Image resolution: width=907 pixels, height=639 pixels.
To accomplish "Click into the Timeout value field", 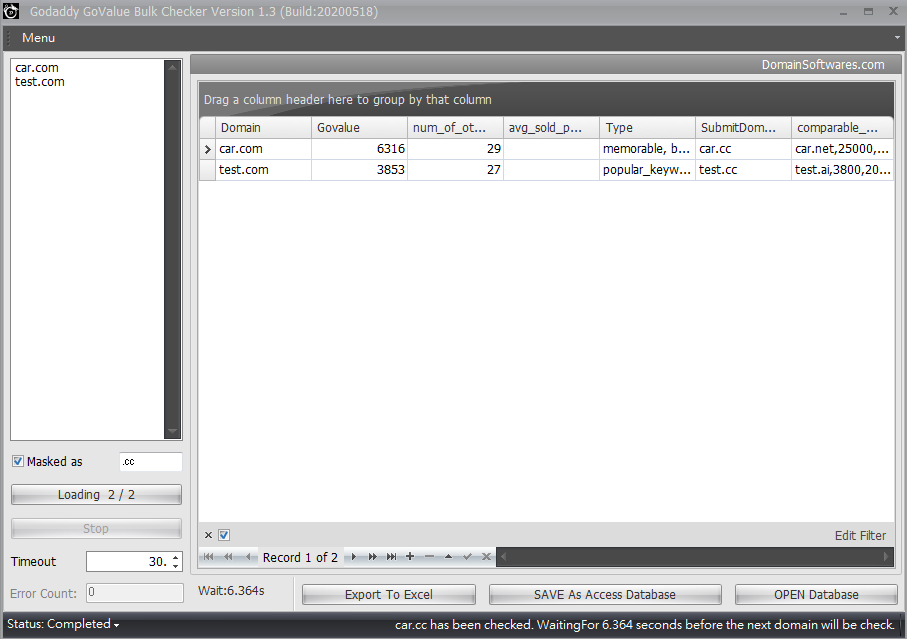I will point(128,562).
